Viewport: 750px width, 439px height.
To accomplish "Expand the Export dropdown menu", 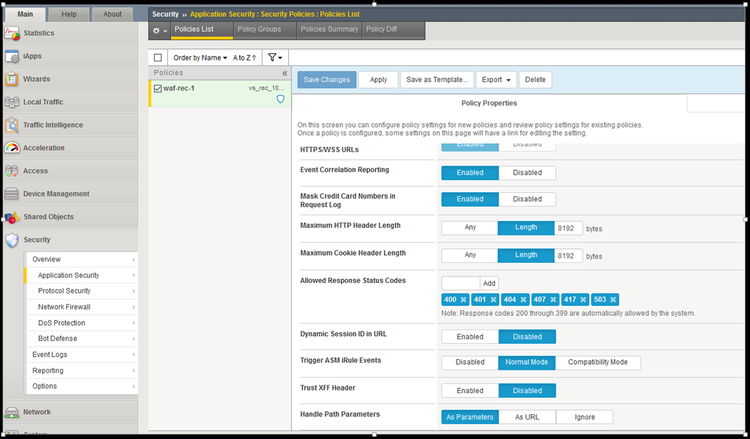I will (x=497, y=79).
